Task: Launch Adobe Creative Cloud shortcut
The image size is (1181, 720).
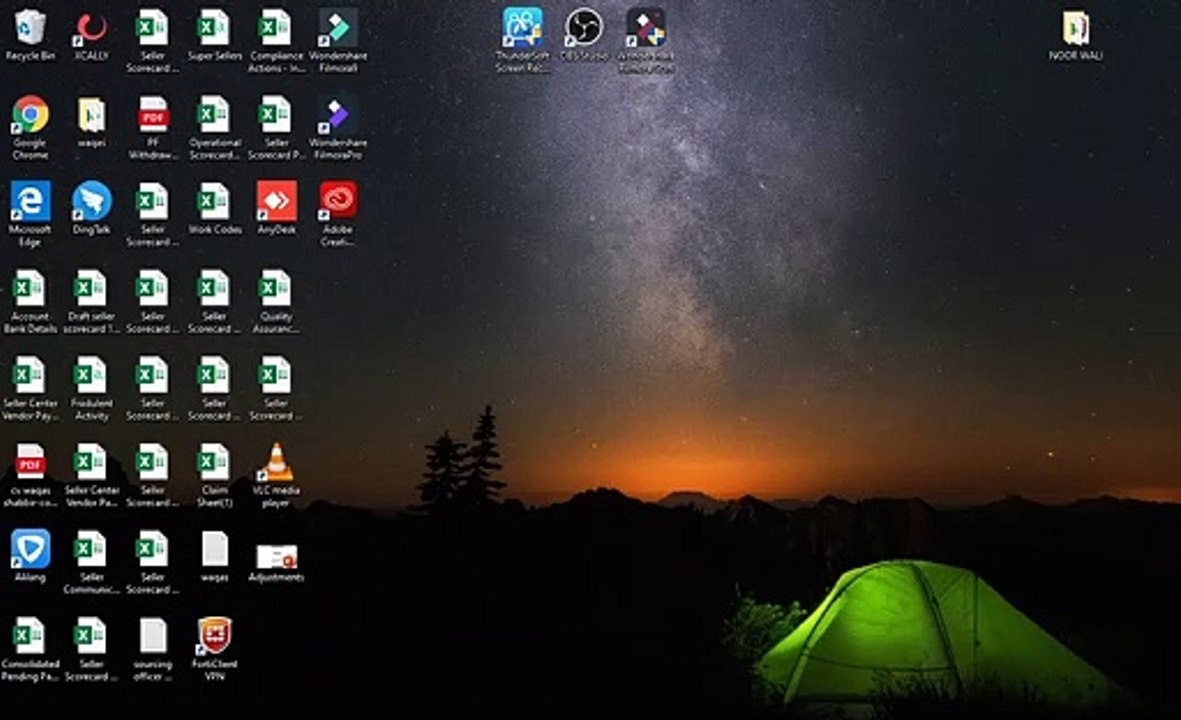Action: point(338,202)
